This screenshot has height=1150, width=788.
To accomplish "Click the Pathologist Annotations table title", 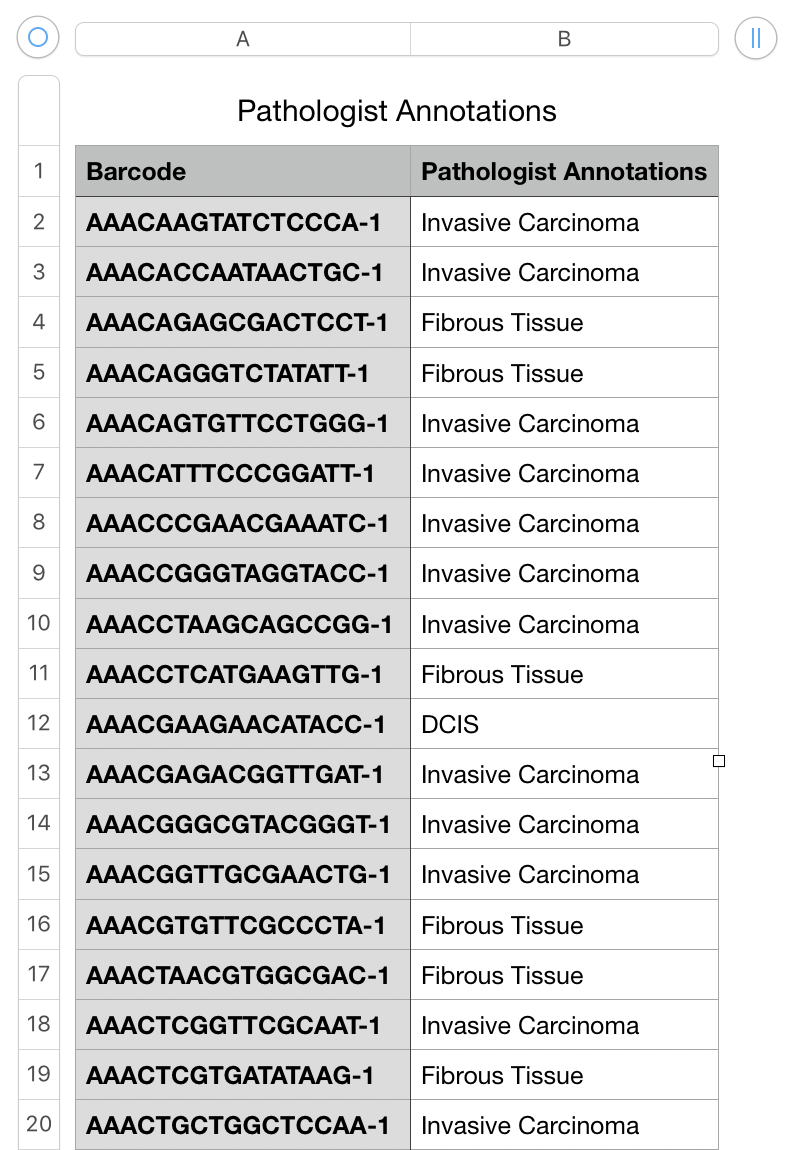I will click(397, 111).
